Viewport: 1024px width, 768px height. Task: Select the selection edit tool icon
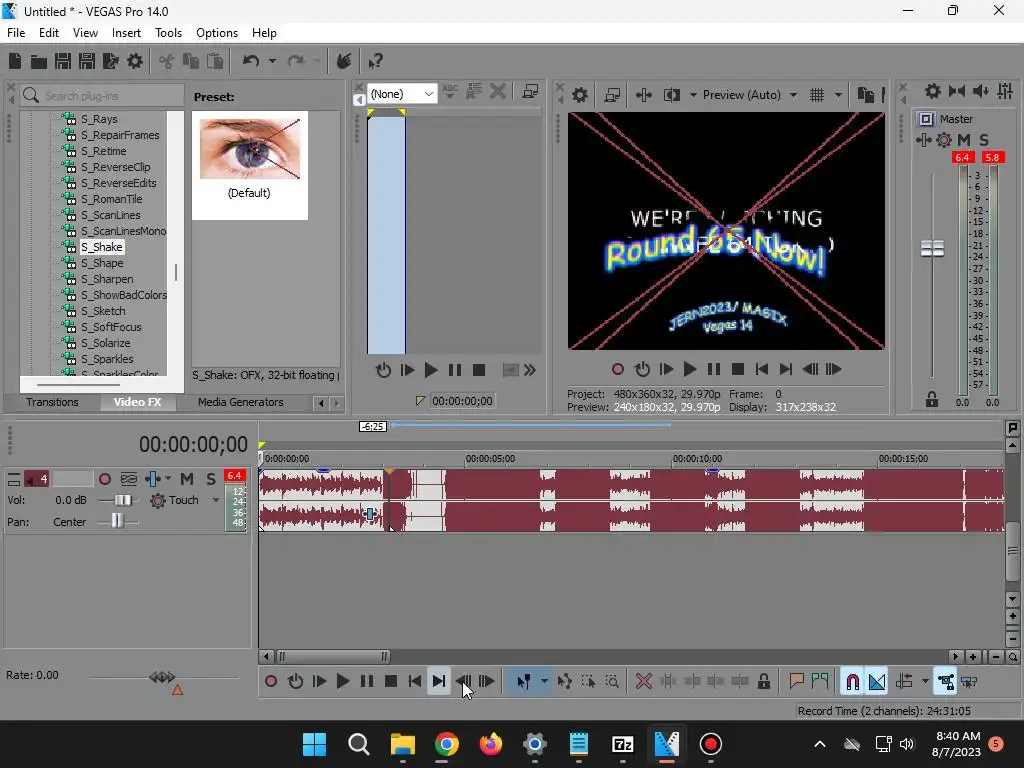tap(588, 682)
